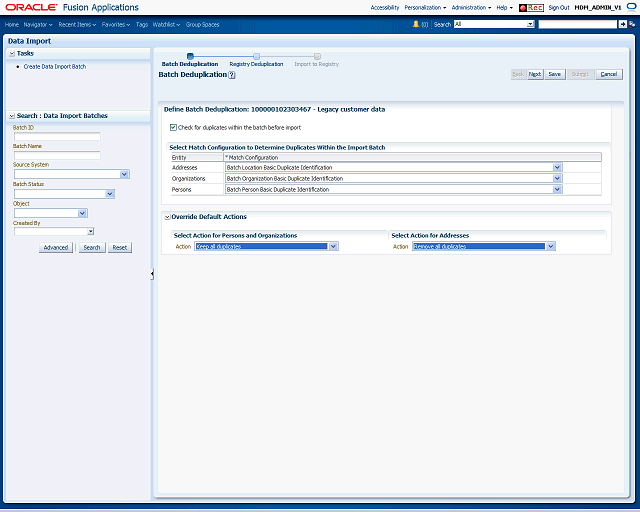
Task: Click the notifications bell icon
Action: [416, 24]
